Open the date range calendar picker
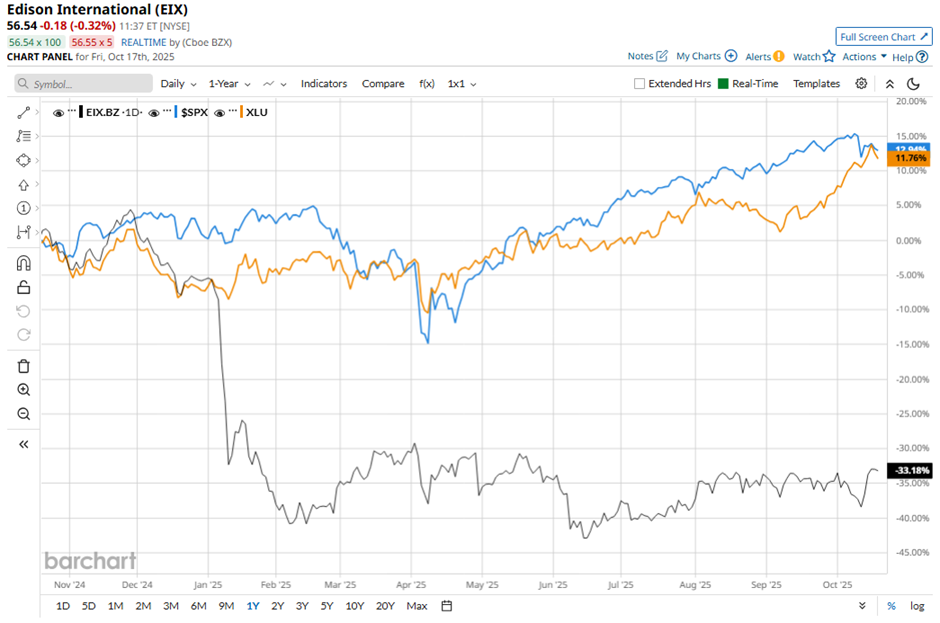Viewport: 940px width, 623px height. pyautogui.click(x=447, y=606)
